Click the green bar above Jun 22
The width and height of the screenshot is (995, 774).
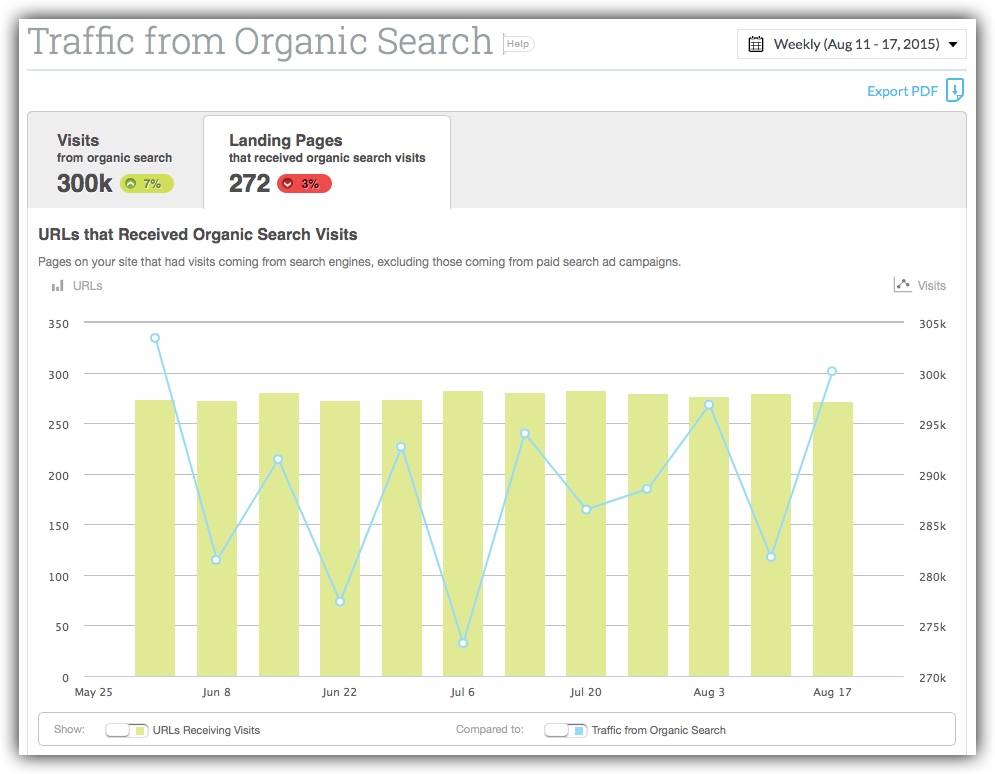(339, 538)
